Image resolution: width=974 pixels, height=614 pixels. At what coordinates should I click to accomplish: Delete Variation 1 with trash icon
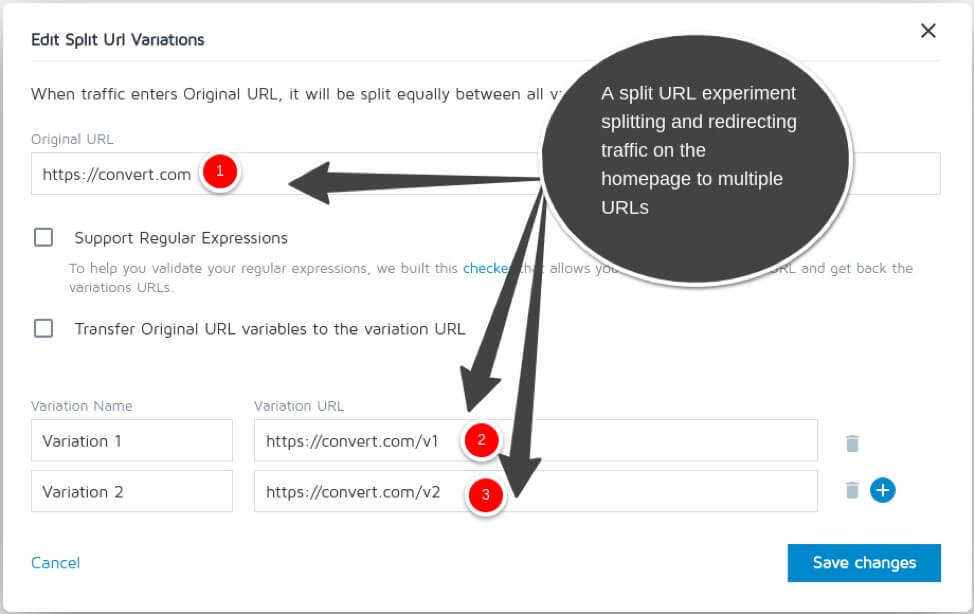click(x=852, y=443)
